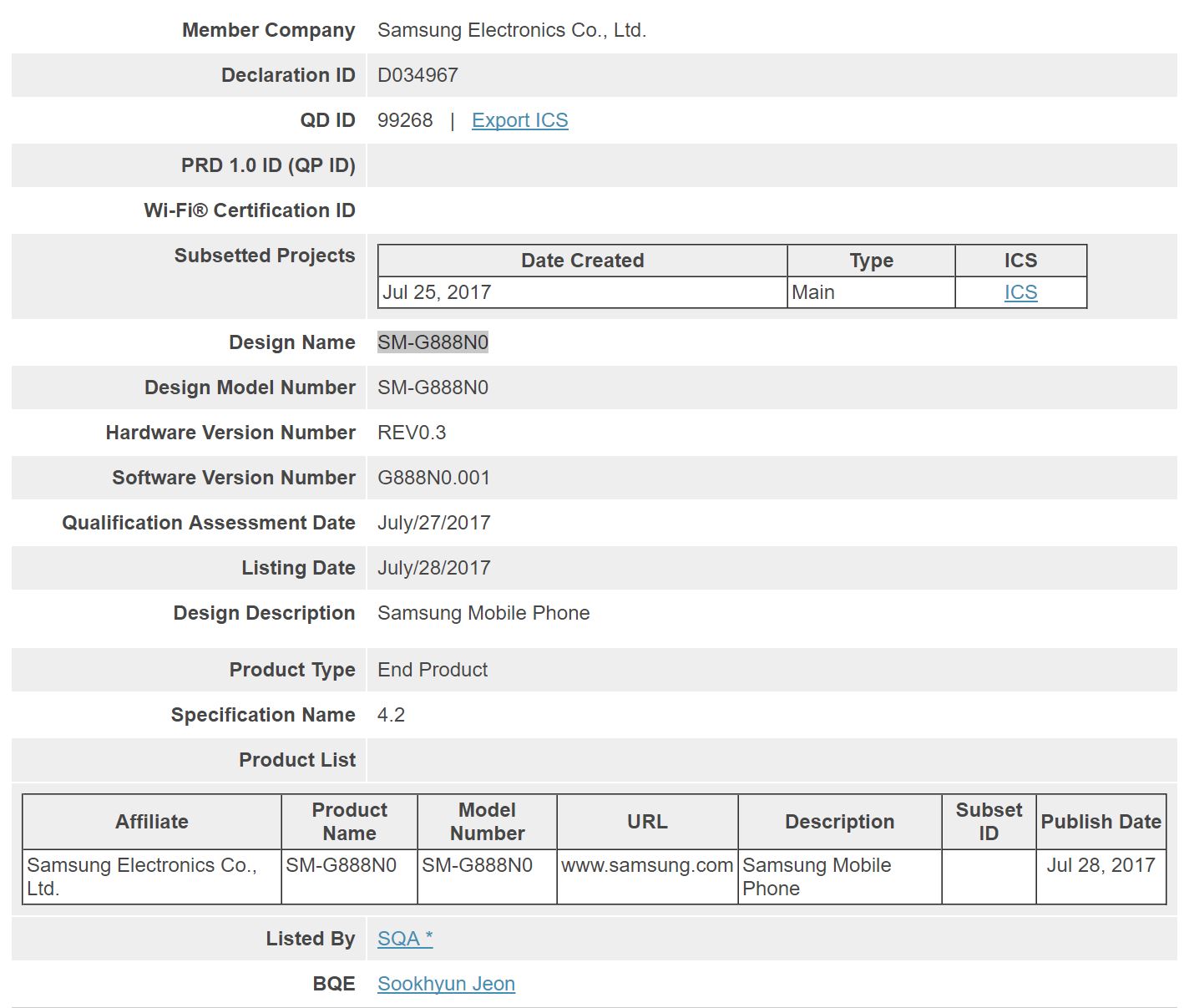Image resolution: width=1184 pixels, height=1008 pixels.
Task: Open the Export ICS link
Action: [x=519, y=120]
